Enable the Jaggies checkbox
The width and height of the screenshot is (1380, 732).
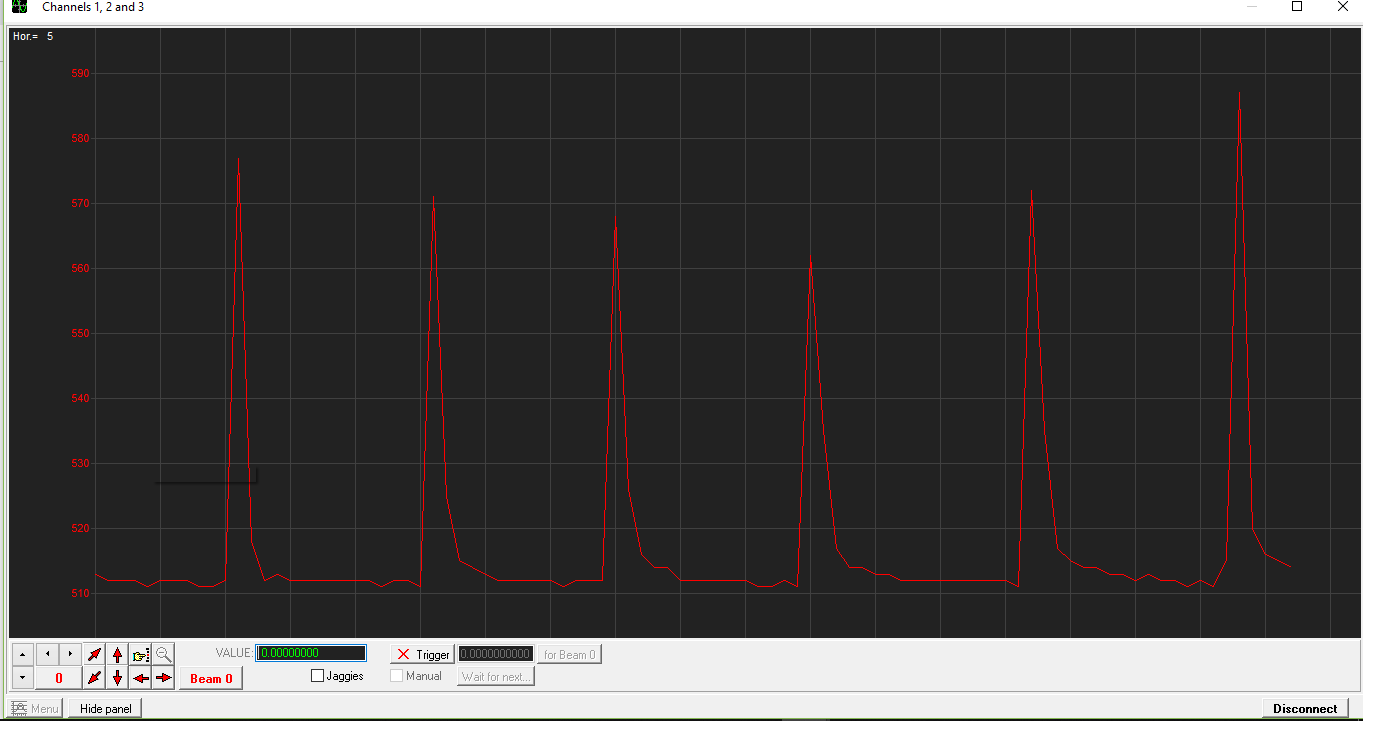318,676
